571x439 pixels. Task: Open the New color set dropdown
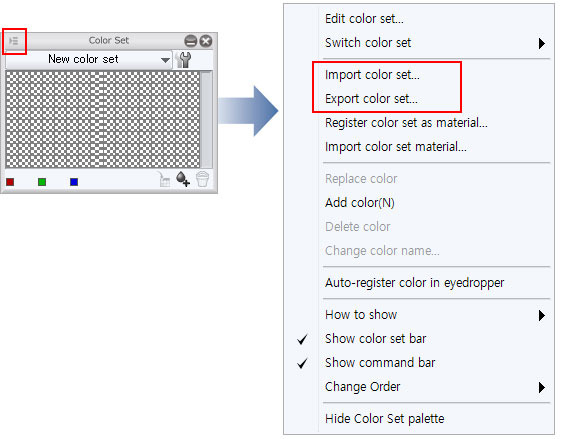[x=88, y=59]
